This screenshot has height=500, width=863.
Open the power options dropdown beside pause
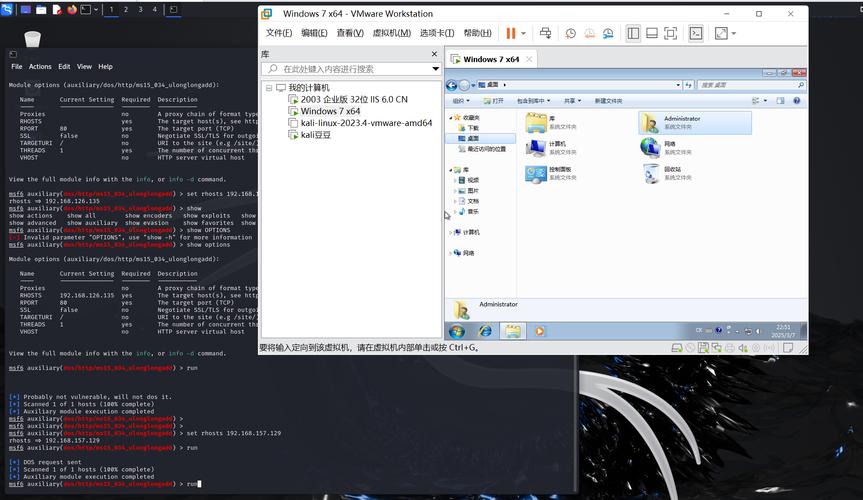pos(523,34)
